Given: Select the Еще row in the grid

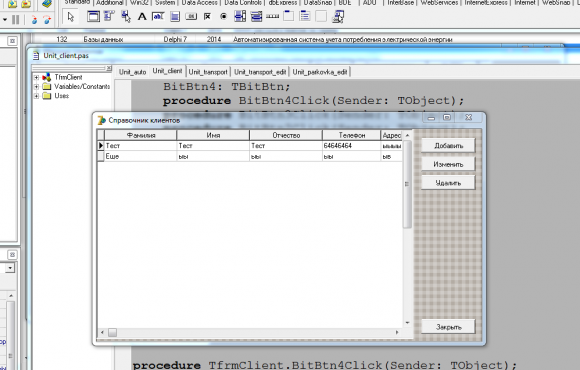Looking at the screenshot, I should (250, 156).
